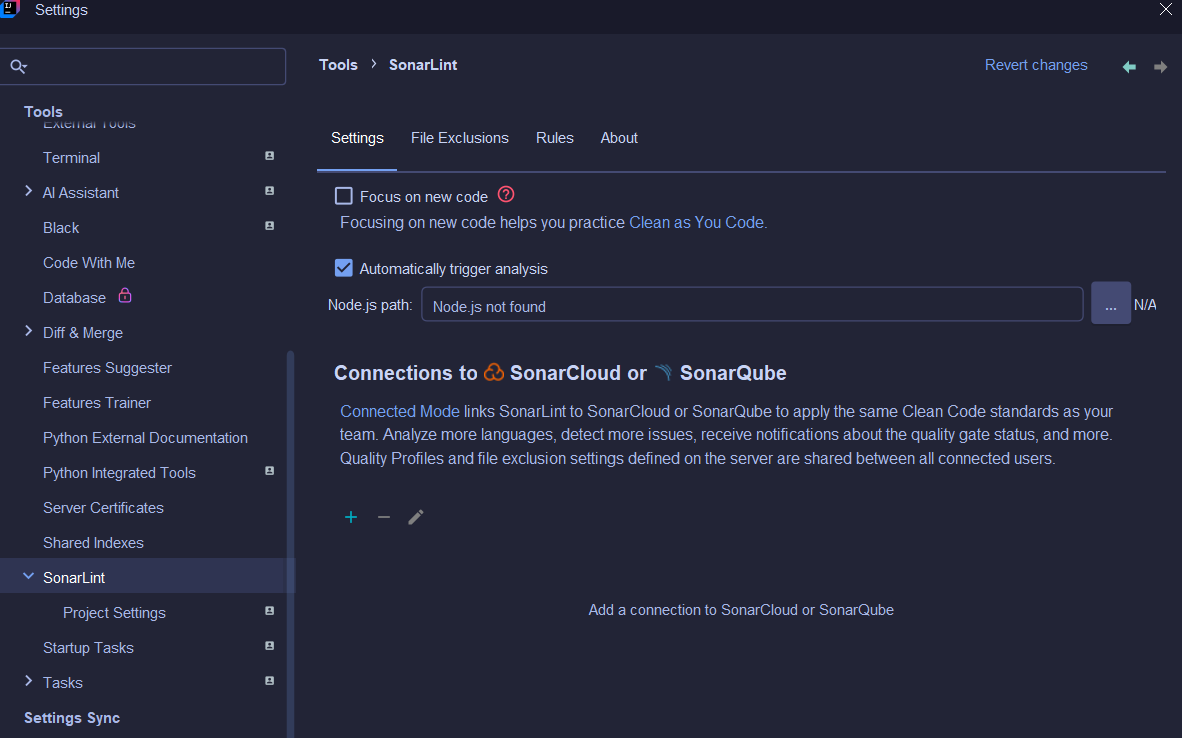
Task: Open the Rules tab
Action: [x=555, y=138]
